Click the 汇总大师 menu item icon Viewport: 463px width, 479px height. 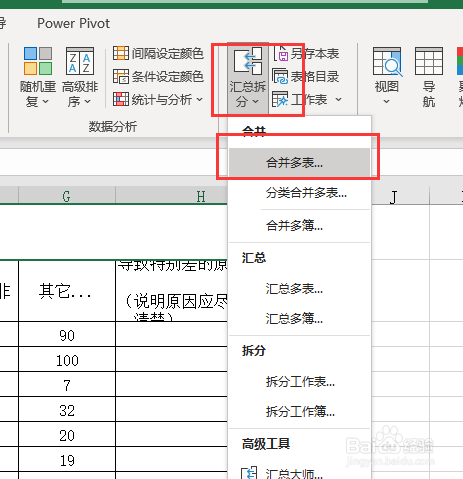point(249,473)
